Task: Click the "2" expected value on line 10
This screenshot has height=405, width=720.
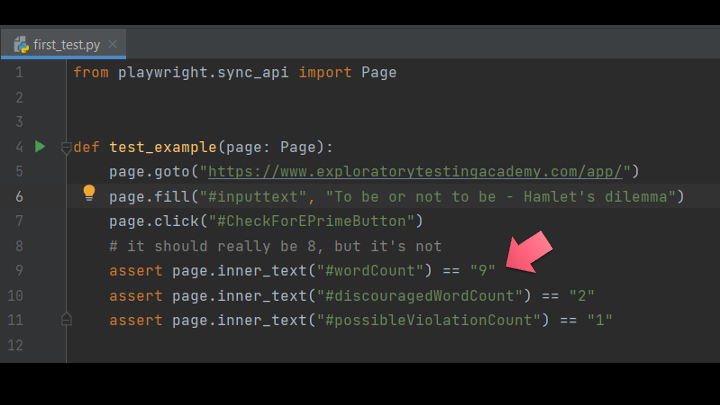Action: point(582,296)
